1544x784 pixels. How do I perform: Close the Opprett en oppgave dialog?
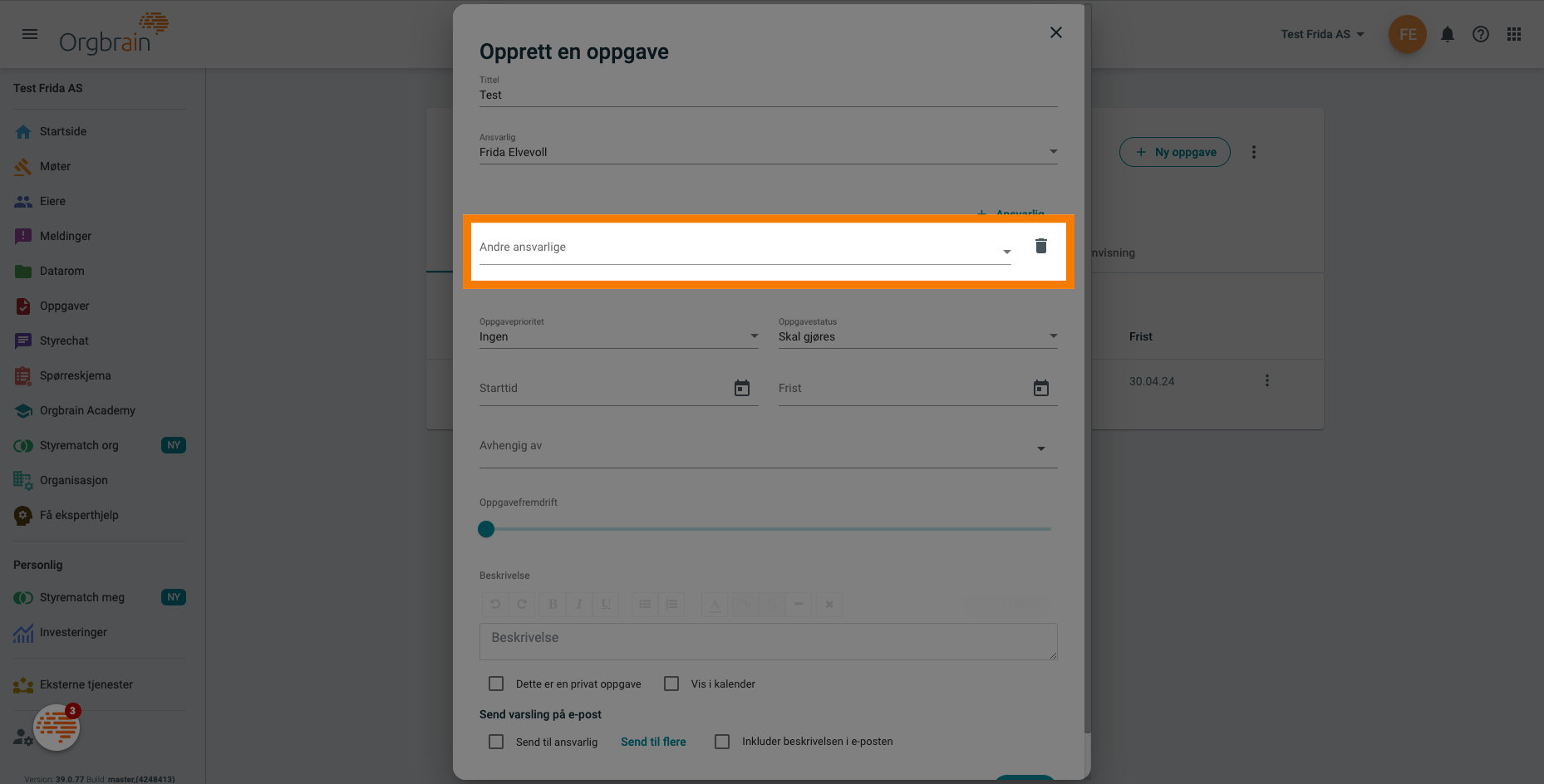(x=1056, y=32)
